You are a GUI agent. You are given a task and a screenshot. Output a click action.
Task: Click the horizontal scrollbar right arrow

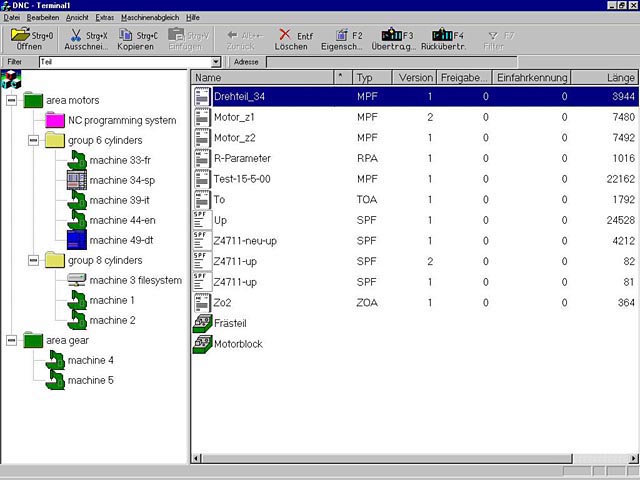click(634, 458)
